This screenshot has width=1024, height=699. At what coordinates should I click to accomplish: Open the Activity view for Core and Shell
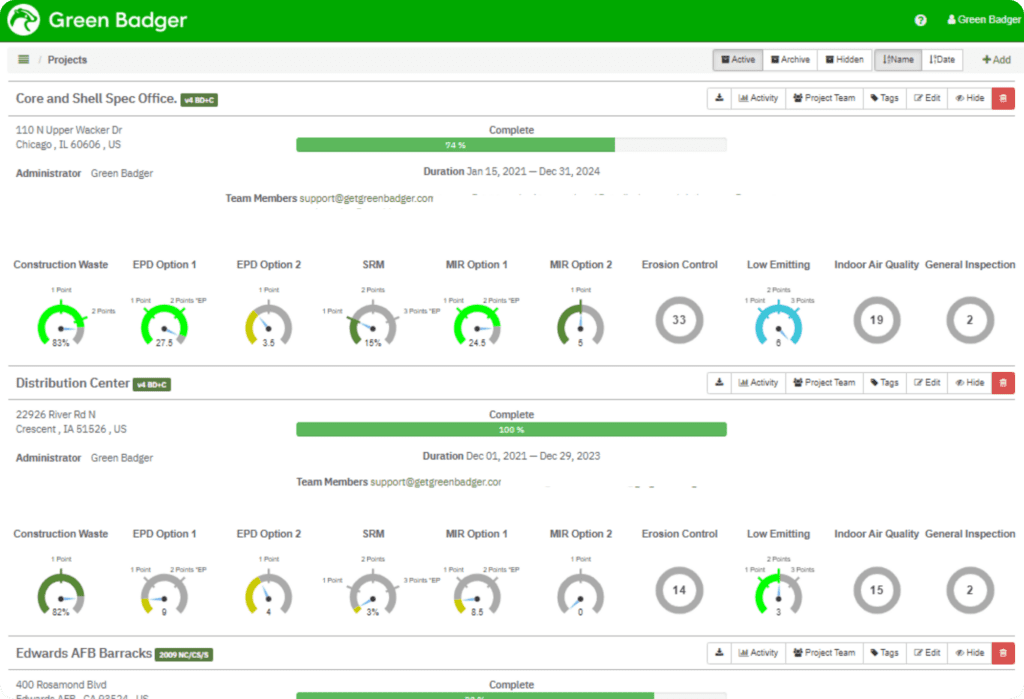(758, 97)
